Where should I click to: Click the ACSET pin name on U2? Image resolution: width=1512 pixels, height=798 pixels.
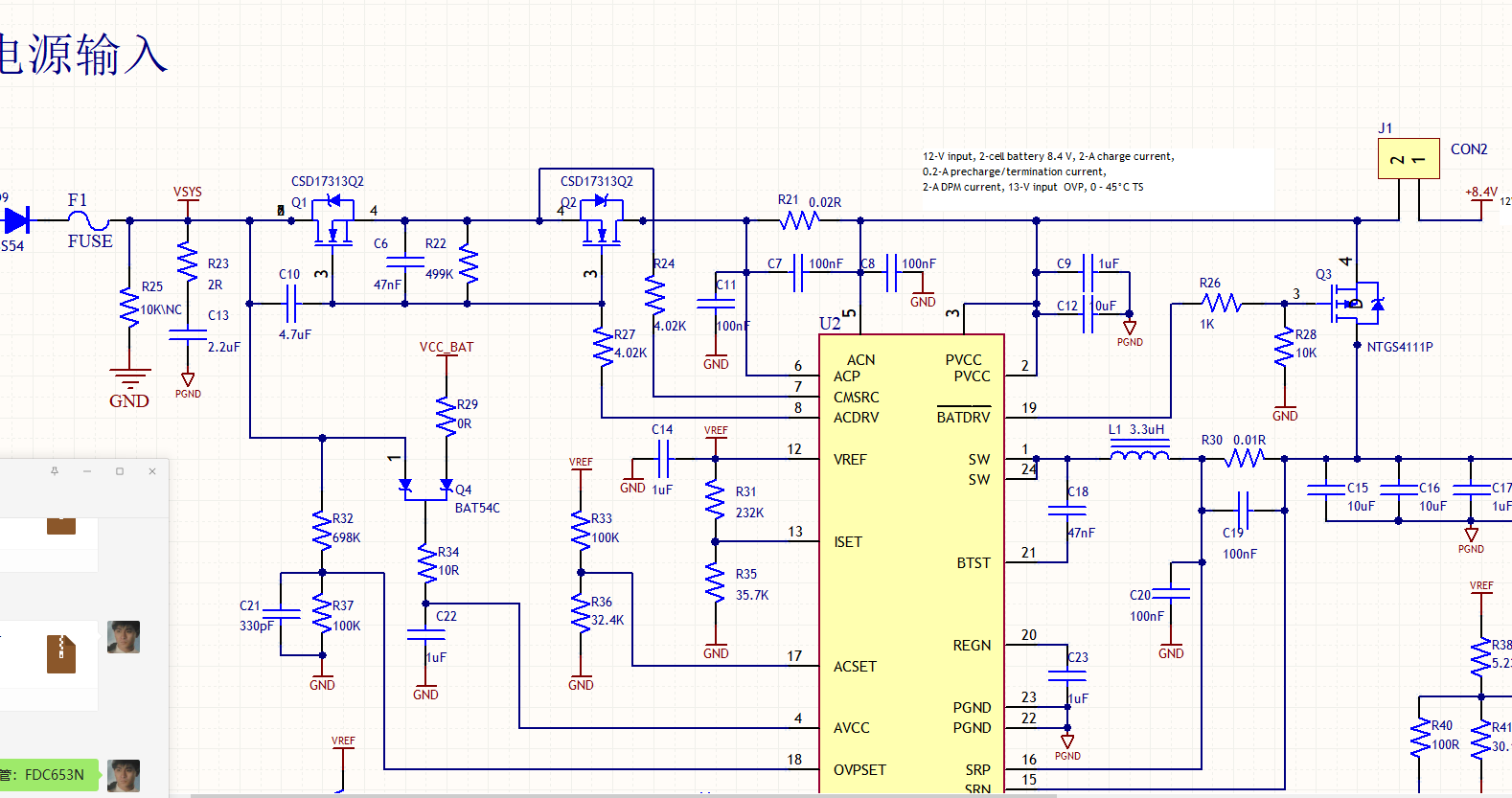point(855,667)
